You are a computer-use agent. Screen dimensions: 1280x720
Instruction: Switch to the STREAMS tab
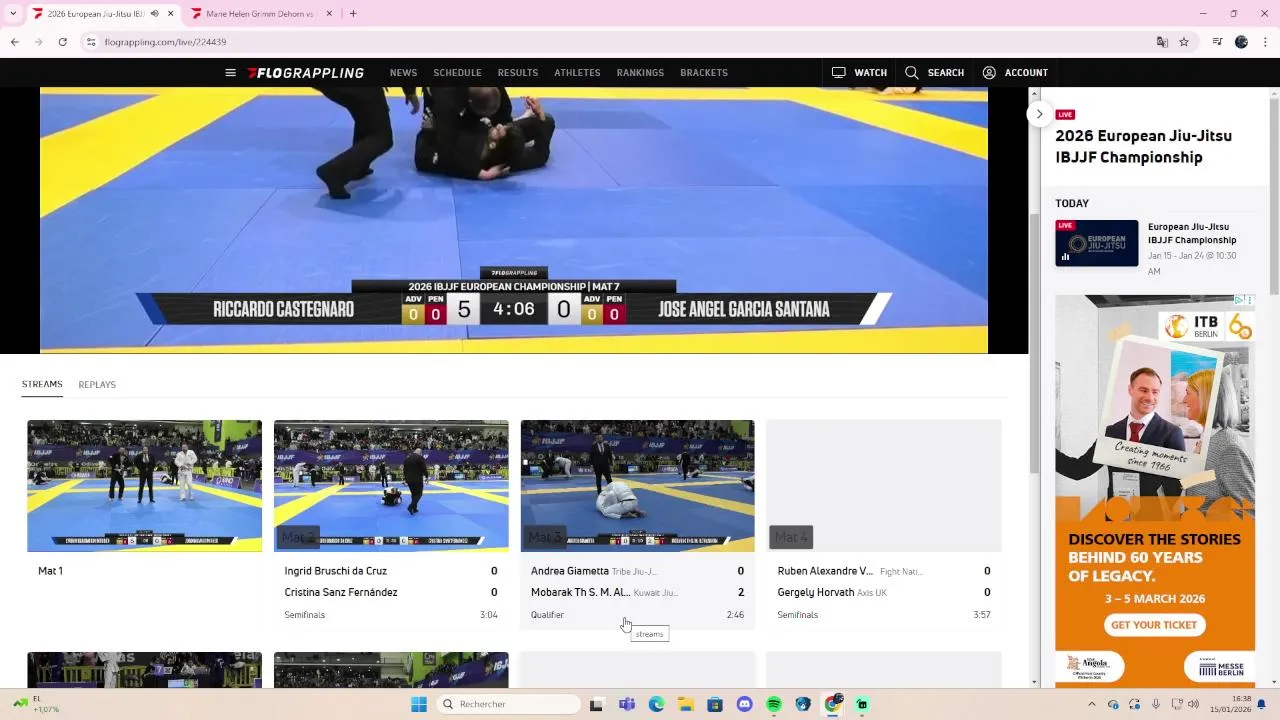tap(42, 384)
